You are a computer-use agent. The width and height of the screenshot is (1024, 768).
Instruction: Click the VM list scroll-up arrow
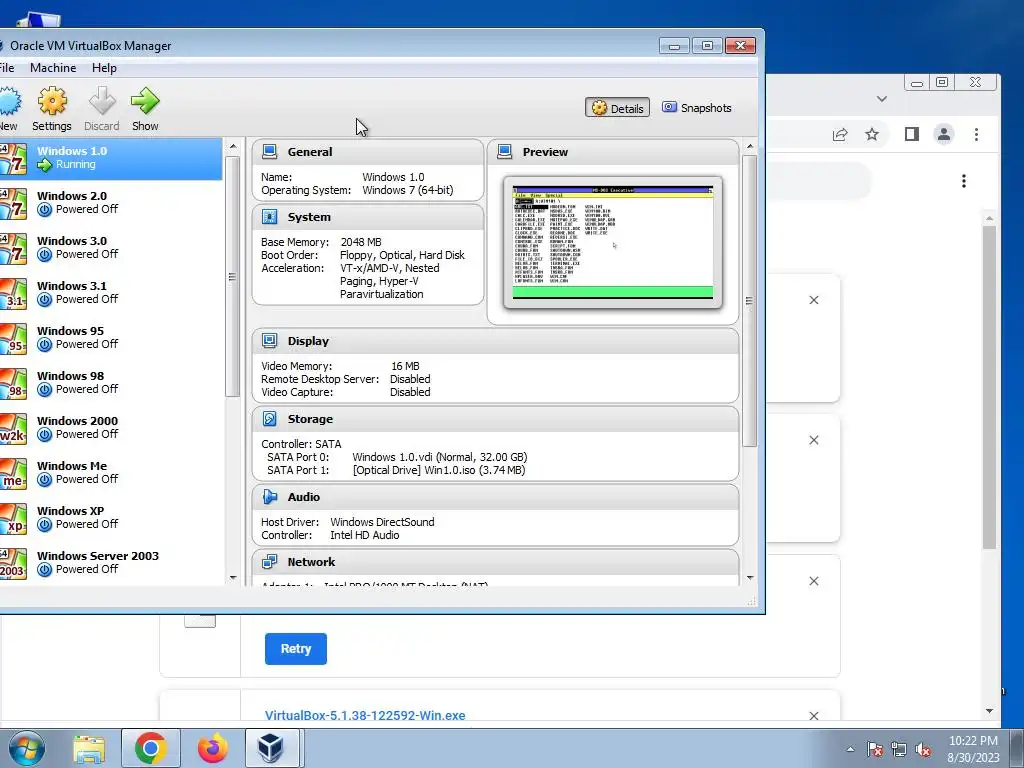pos(233,146)
